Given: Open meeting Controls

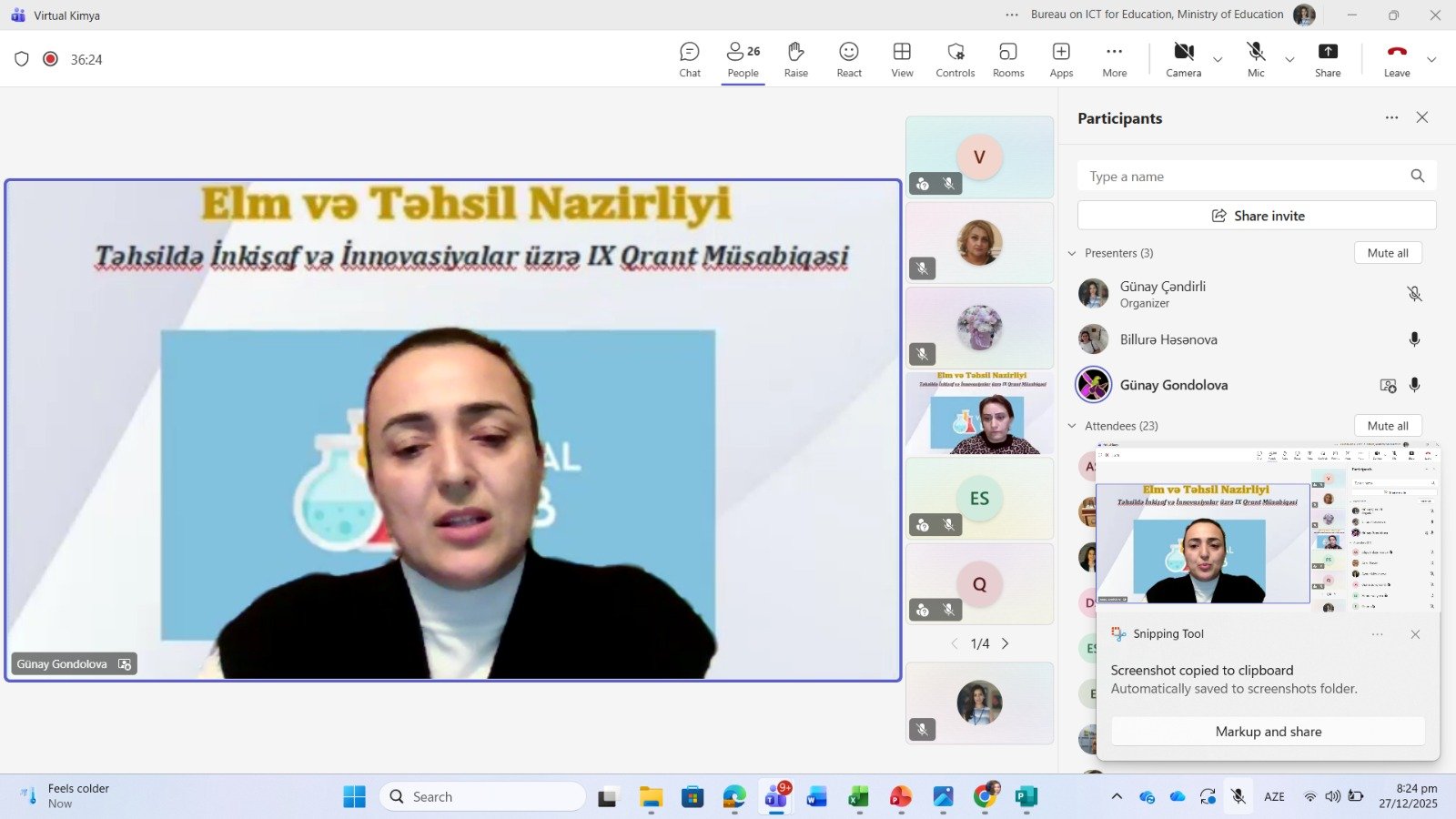Looking at the screenshot, I should [955, 60].
